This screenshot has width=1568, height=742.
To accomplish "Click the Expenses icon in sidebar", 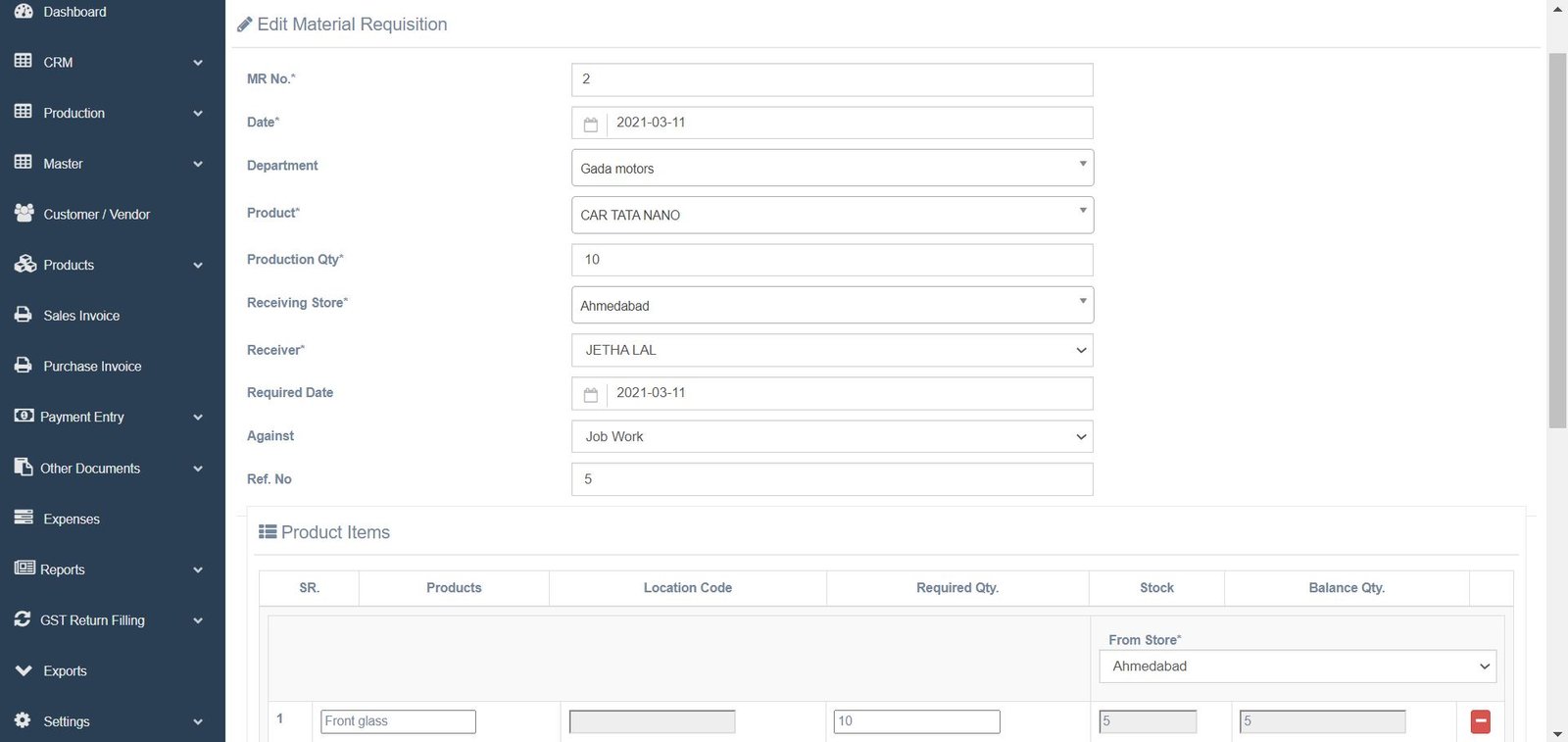I will tap(24, 517).
